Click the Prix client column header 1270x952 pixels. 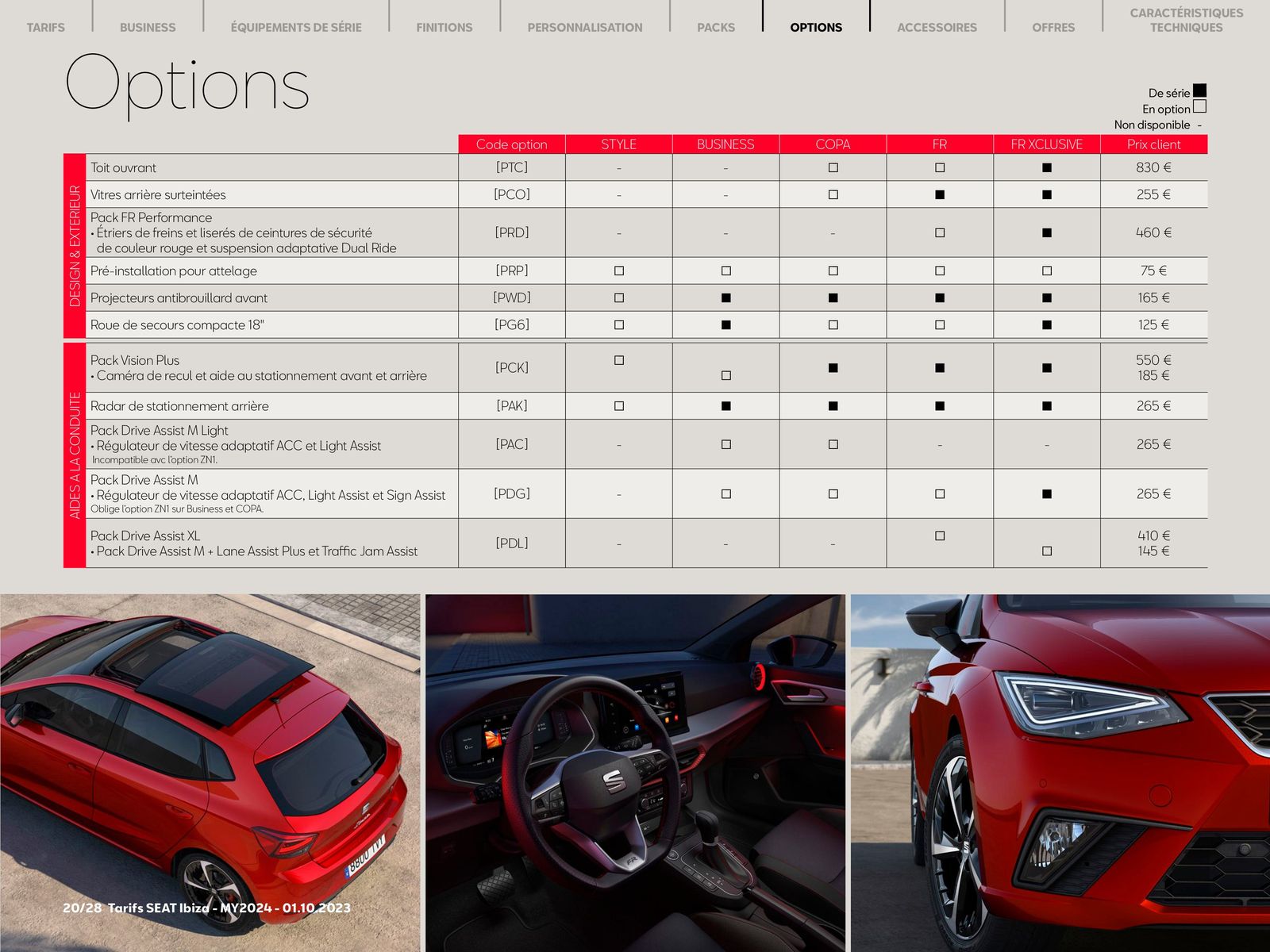pos(1154,144)
